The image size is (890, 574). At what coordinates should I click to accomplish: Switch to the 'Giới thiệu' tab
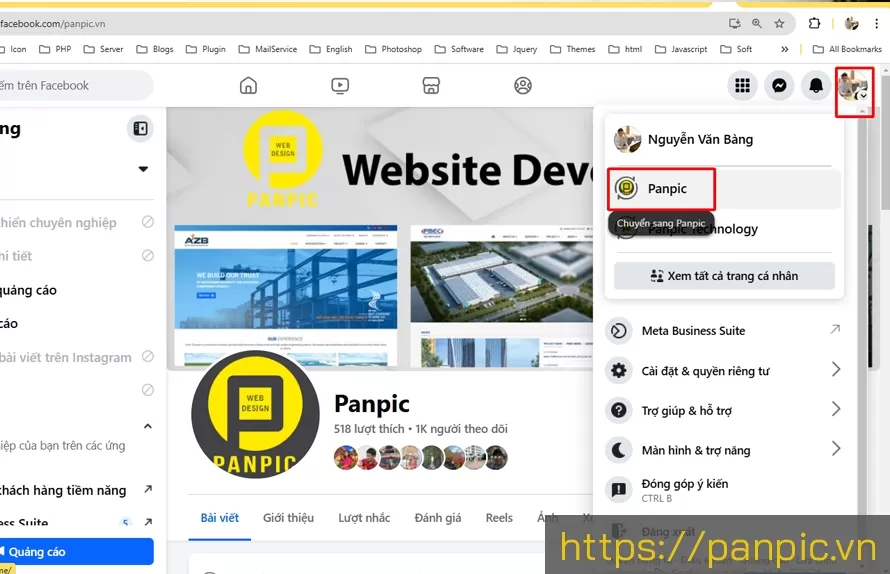click(288, 518)
